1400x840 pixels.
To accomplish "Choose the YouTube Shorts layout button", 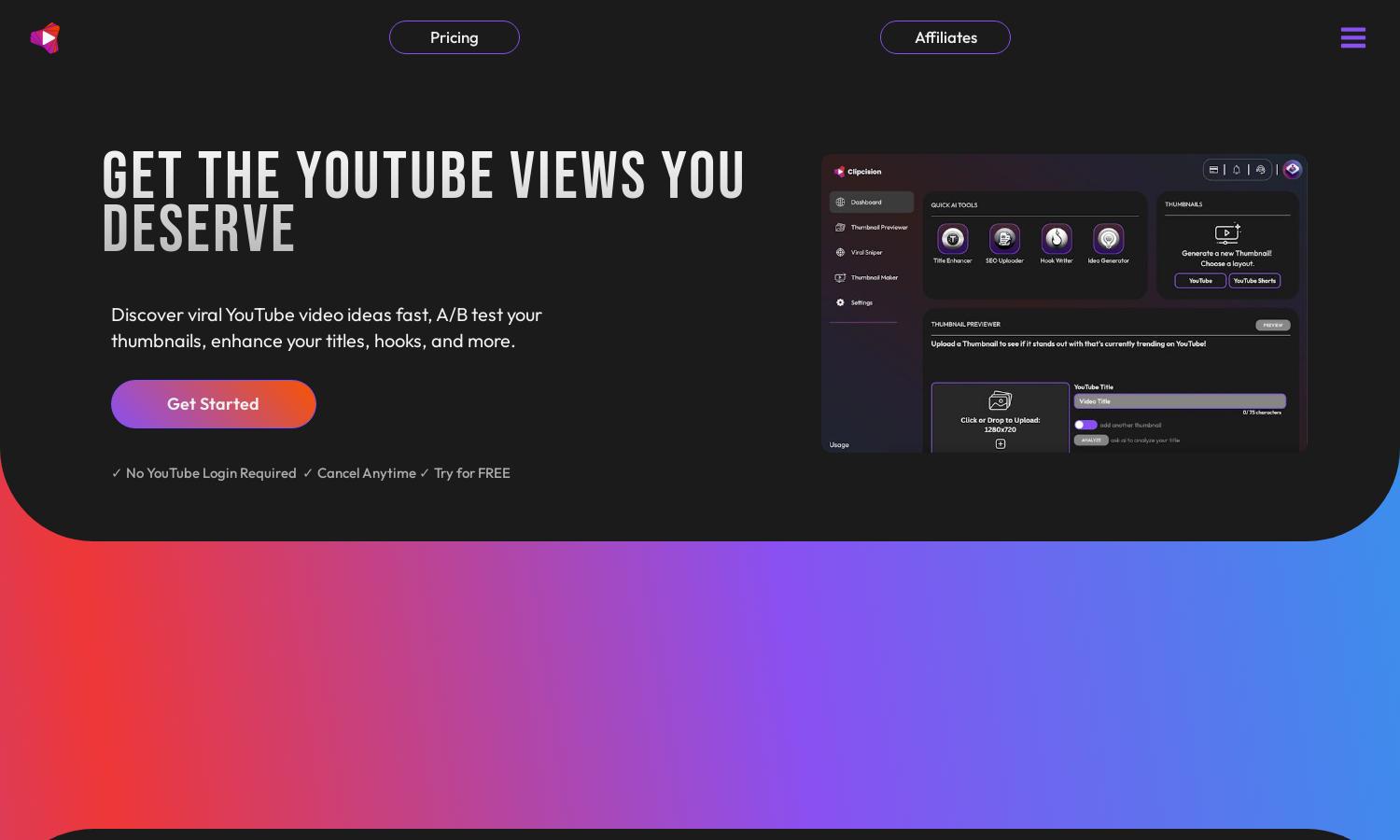I will tap(1254, 281).
